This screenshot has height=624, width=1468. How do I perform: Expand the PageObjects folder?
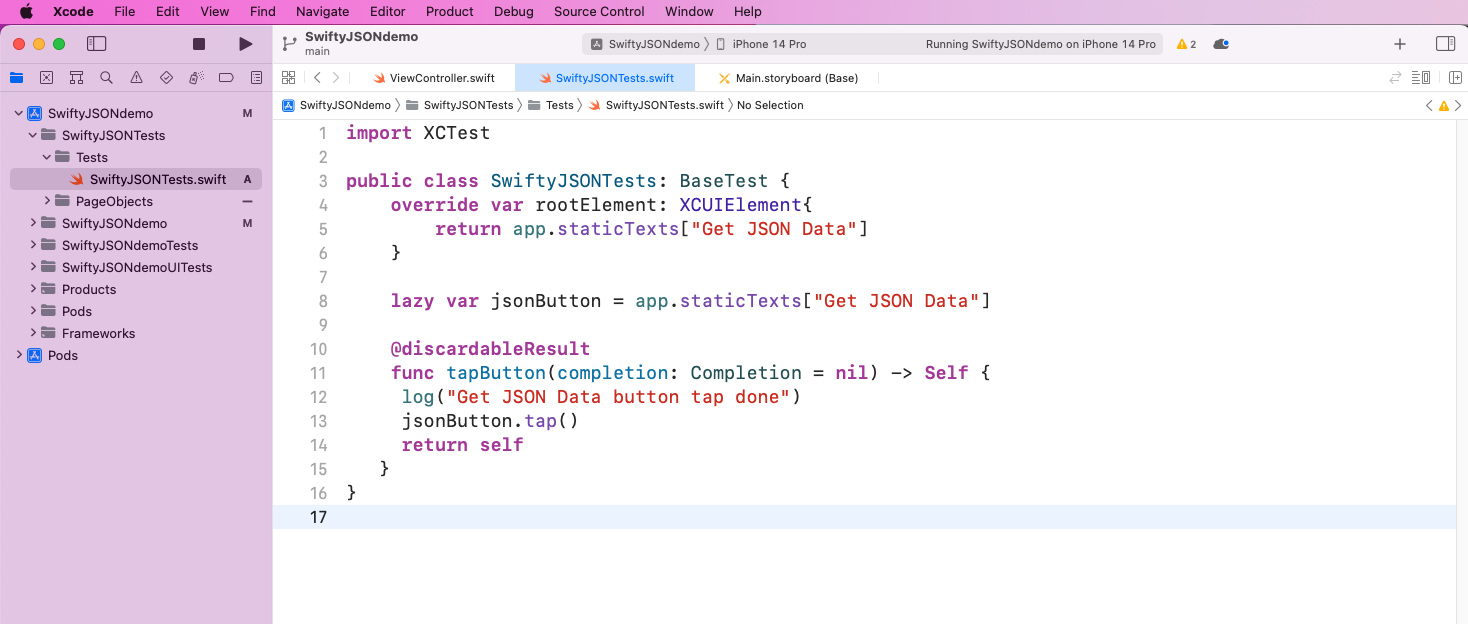(x=47, y=201)
